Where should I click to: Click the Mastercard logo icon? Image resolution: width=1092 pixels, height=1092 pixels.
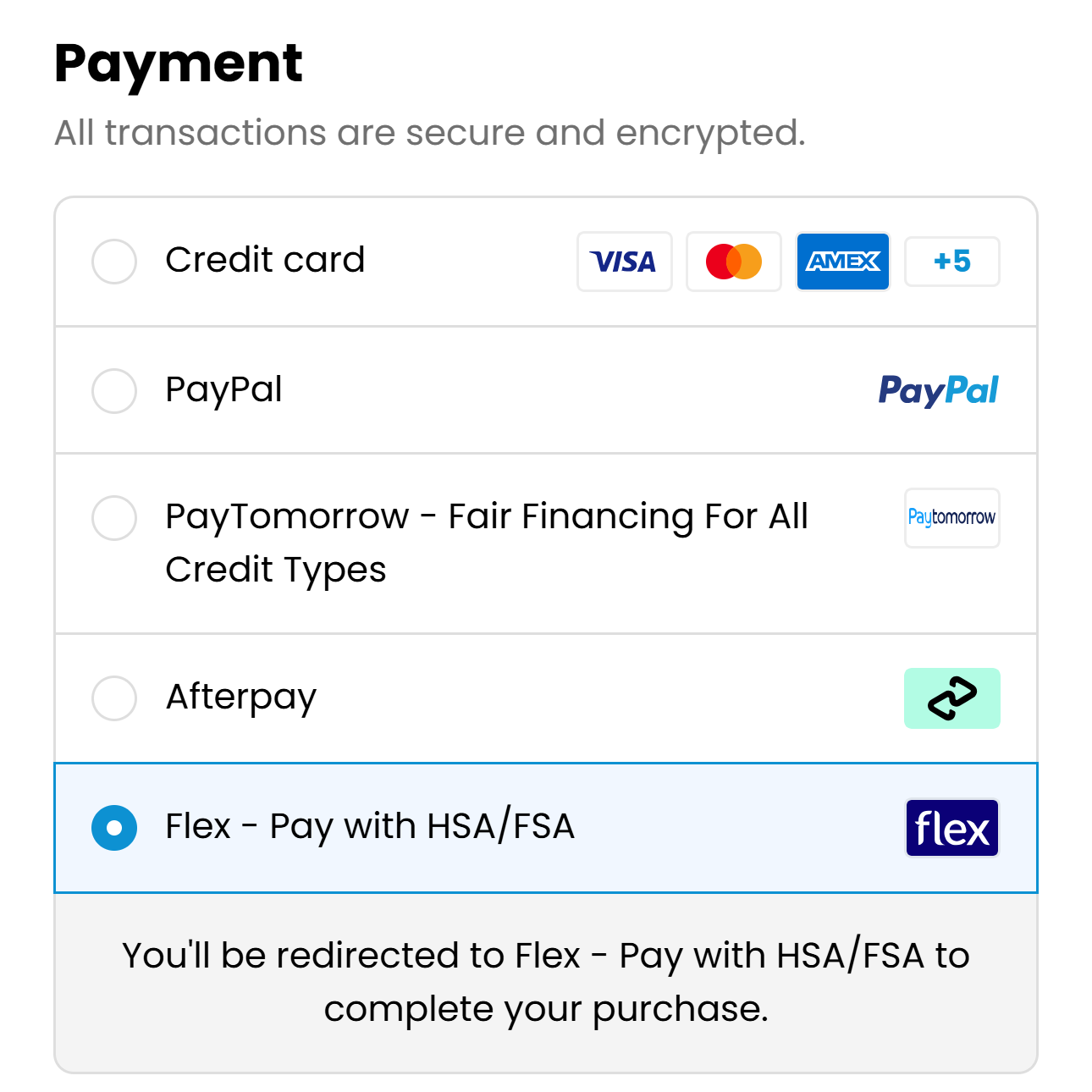733,262
